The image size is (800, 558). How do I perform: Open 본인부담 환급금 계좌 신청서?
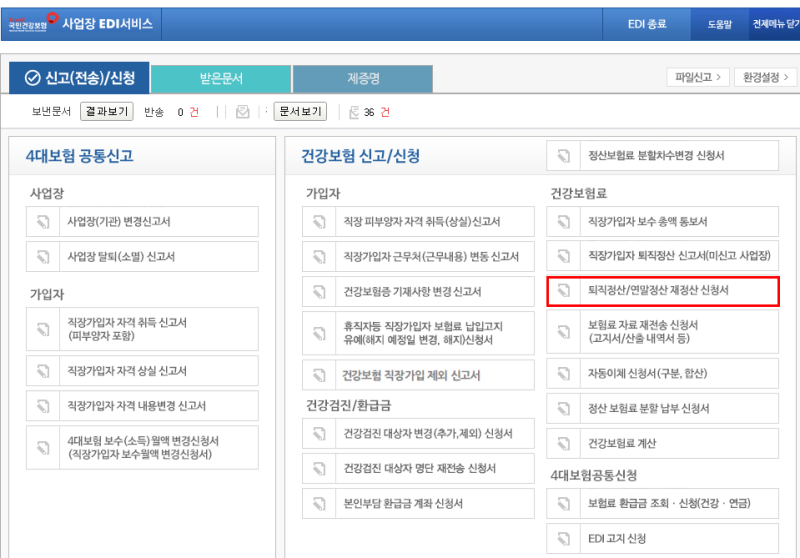[x=418, y=504]
